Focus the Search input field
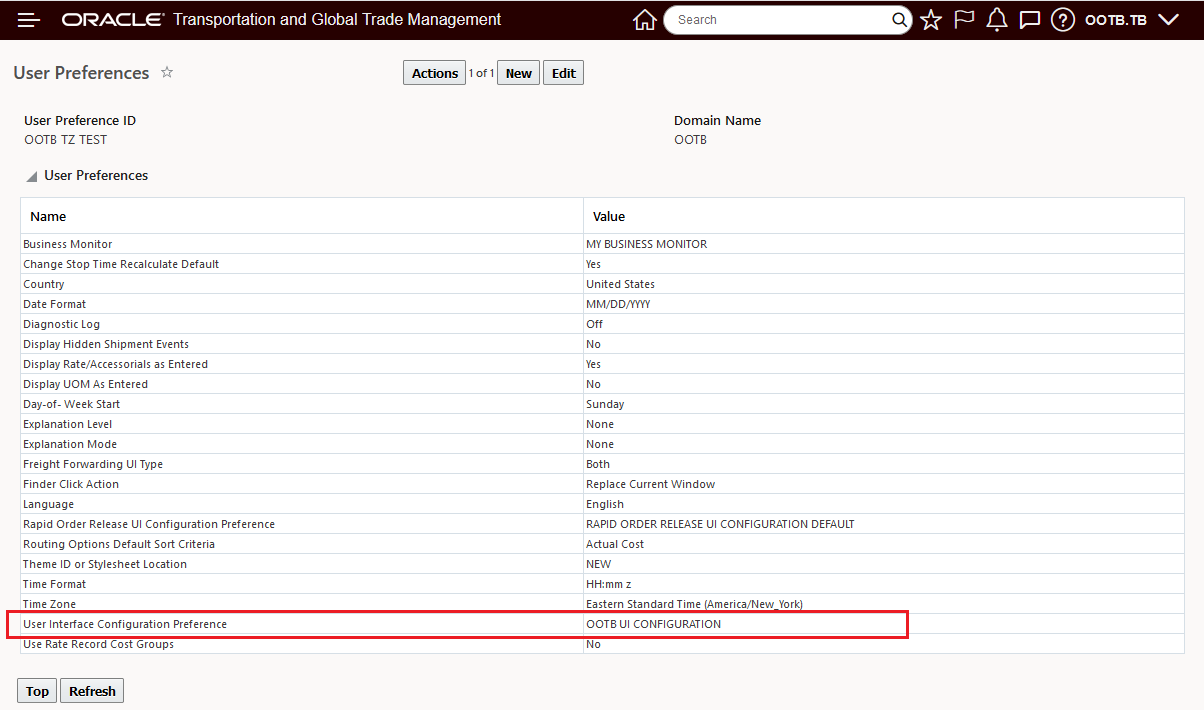The height and width of the screenshot is (710, 1204). [780, 20]
